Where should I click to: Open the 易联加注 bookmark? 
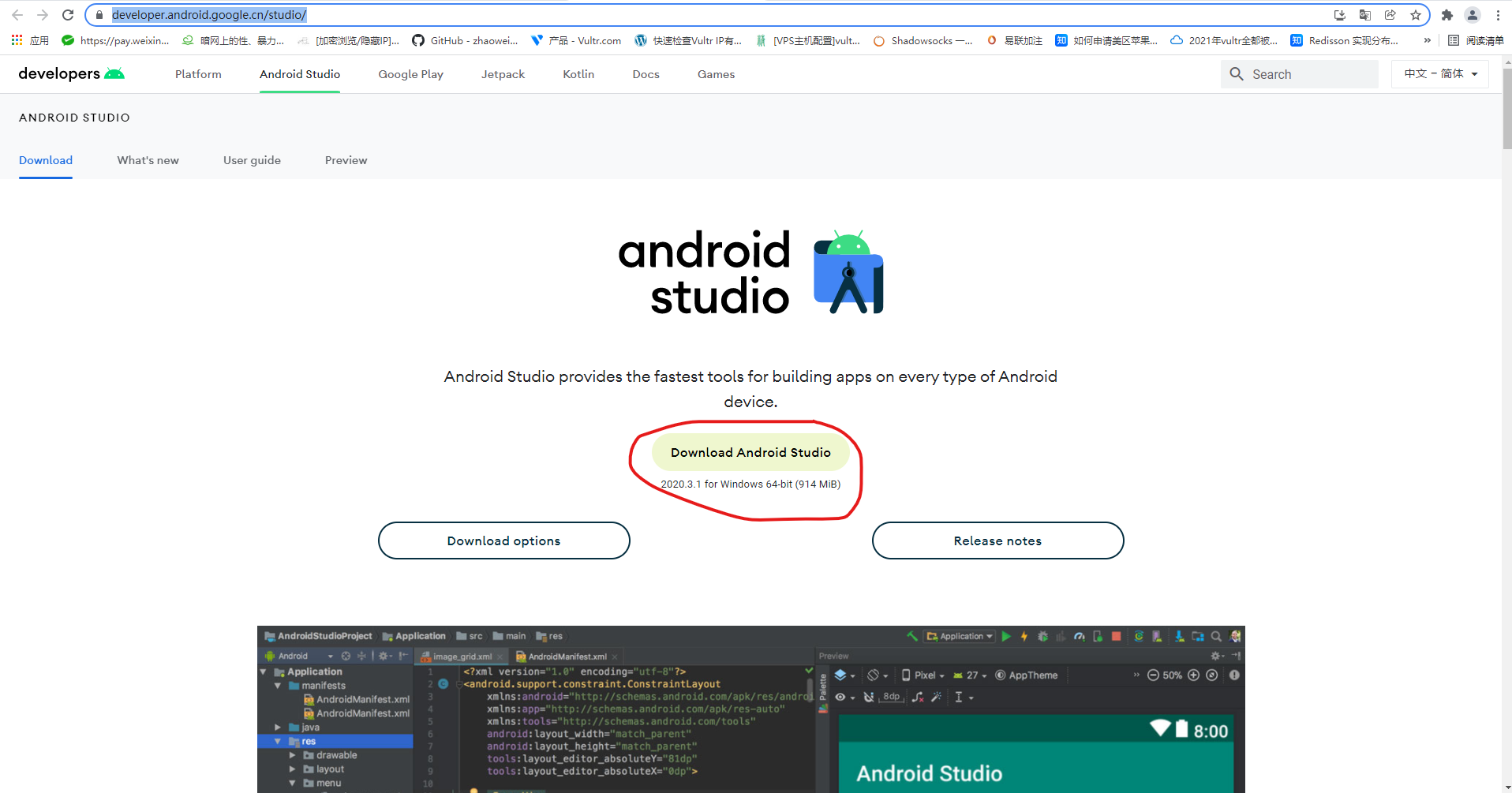pos(1015,40)
